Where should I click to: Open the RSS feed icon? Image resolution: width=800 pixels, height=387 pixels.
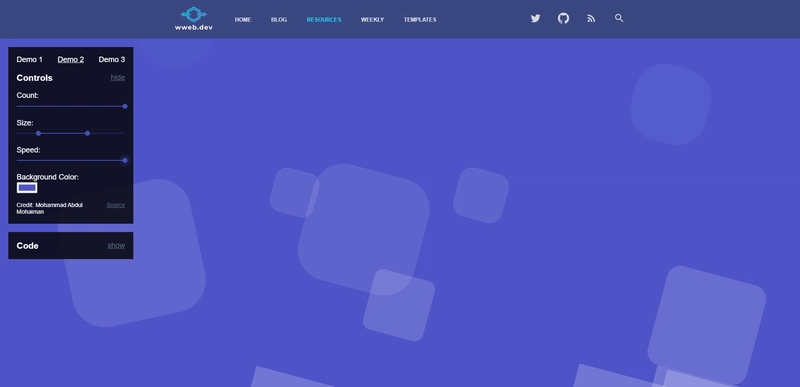click(591, 18)
